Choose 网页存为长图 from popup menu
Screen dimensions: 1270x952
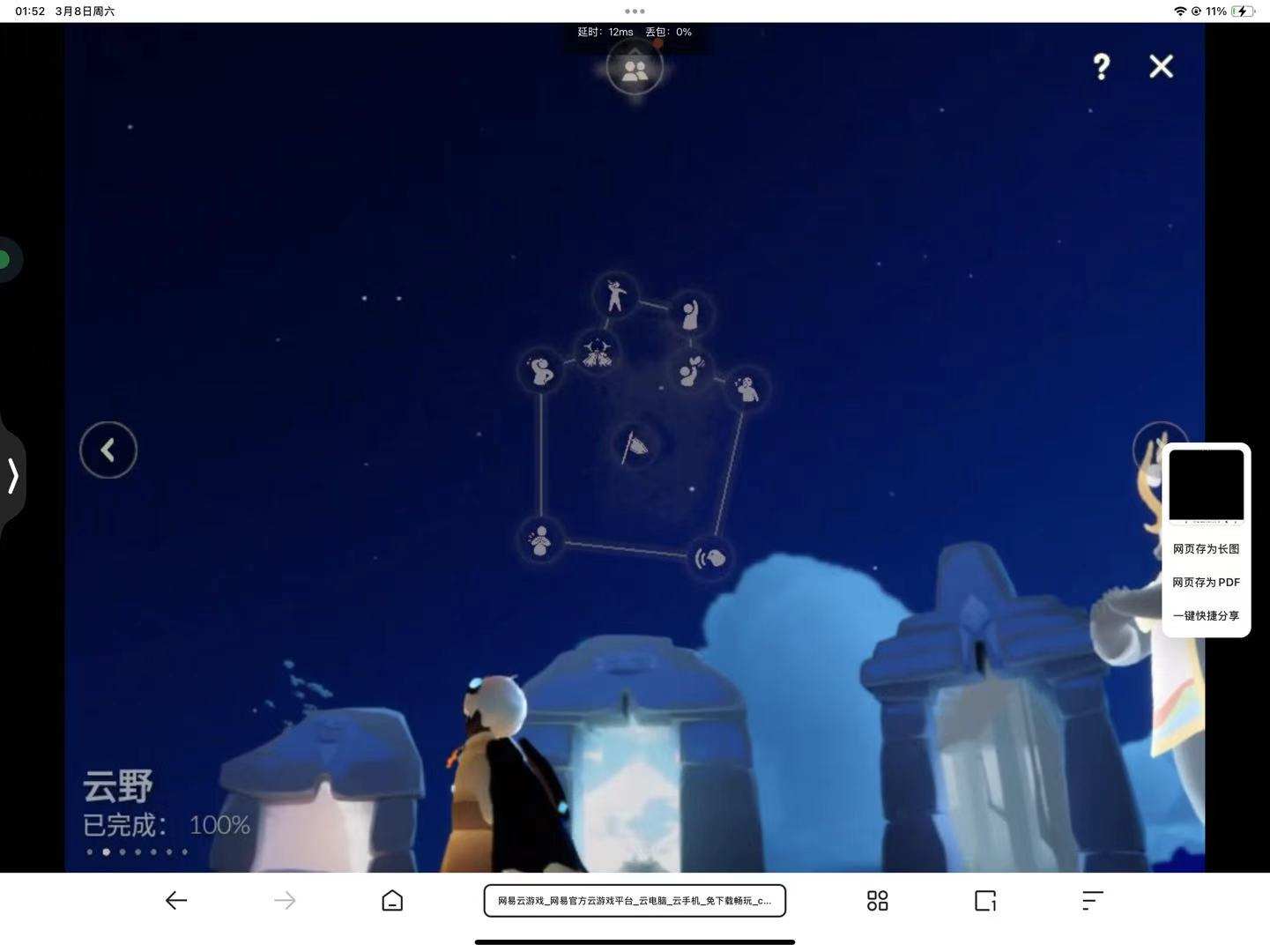(x=1206, y=549)
